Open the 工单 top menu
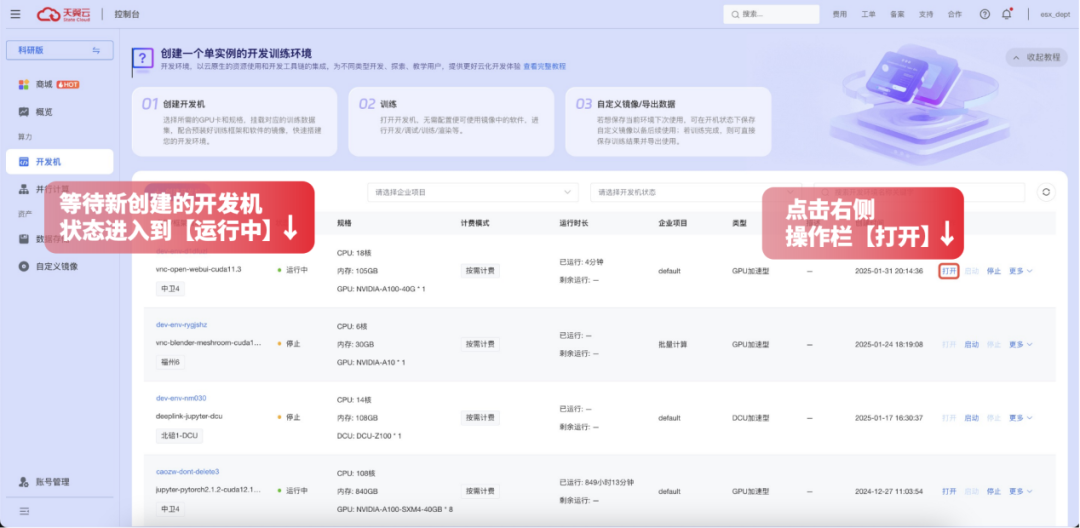Screen dimensions: 1080x528 coord(869,14)
